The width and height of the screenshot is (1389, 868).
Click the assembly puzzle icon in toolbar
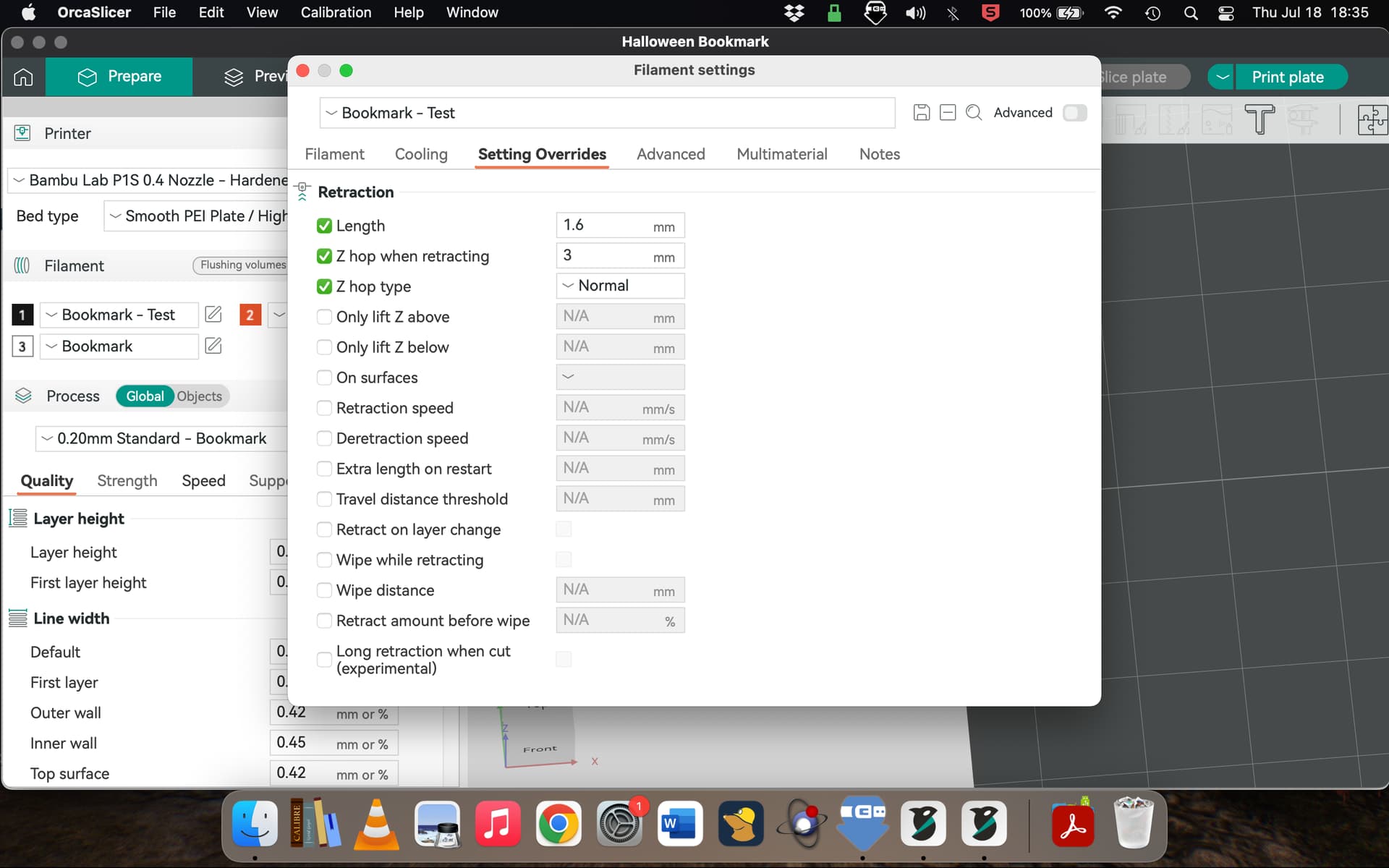(1372, 119)
